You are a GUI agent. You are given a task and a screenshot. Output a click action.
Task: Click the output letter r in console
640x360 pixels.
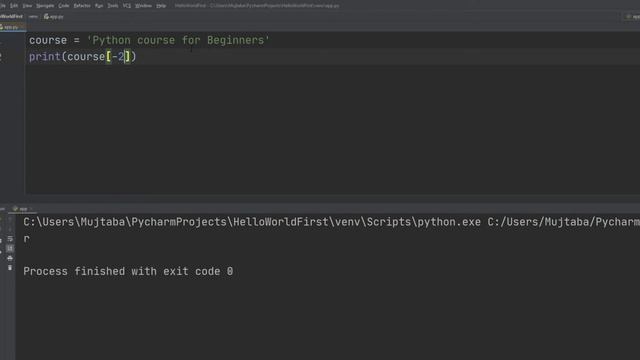tap(26, 239)
